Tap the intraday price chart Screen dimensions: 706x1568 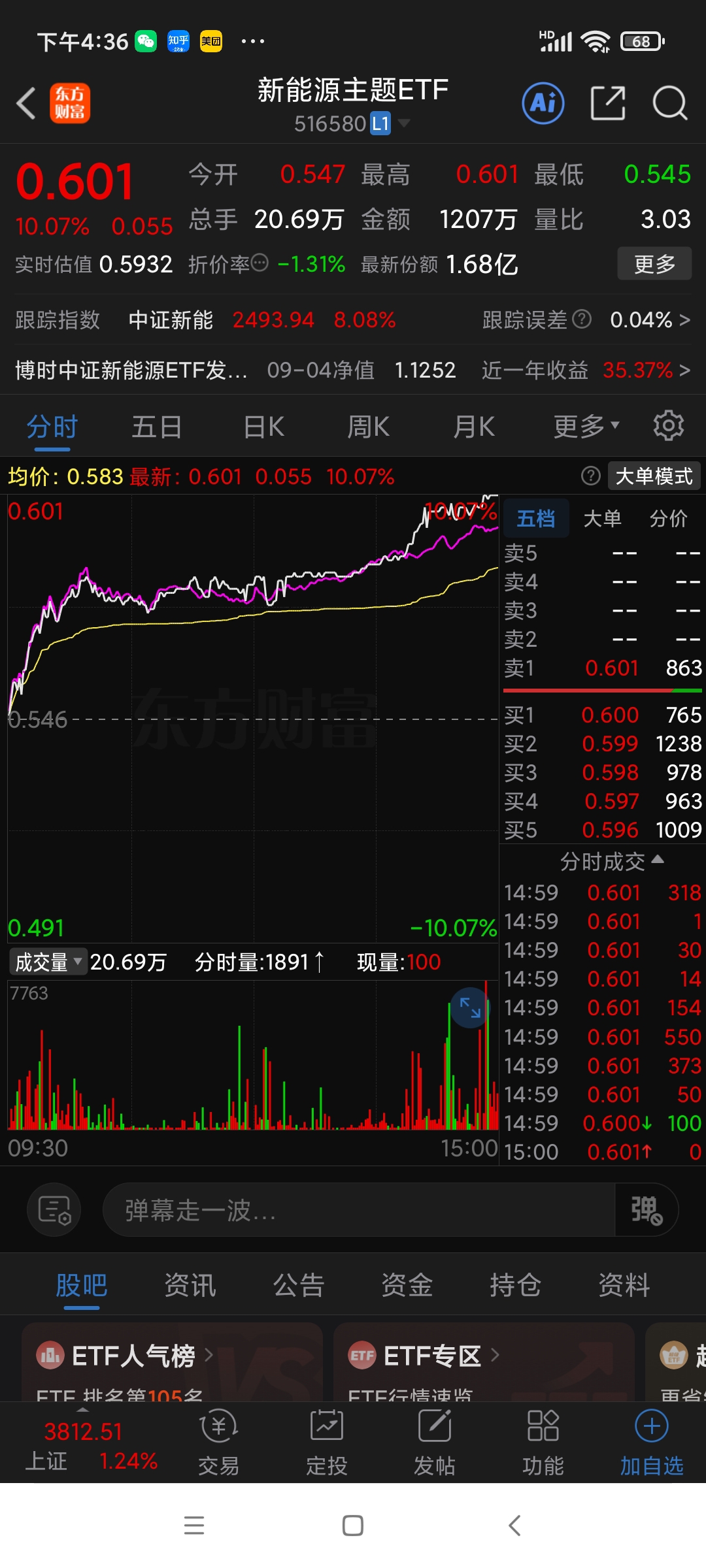pyautogui.click(x=253, y=719)
